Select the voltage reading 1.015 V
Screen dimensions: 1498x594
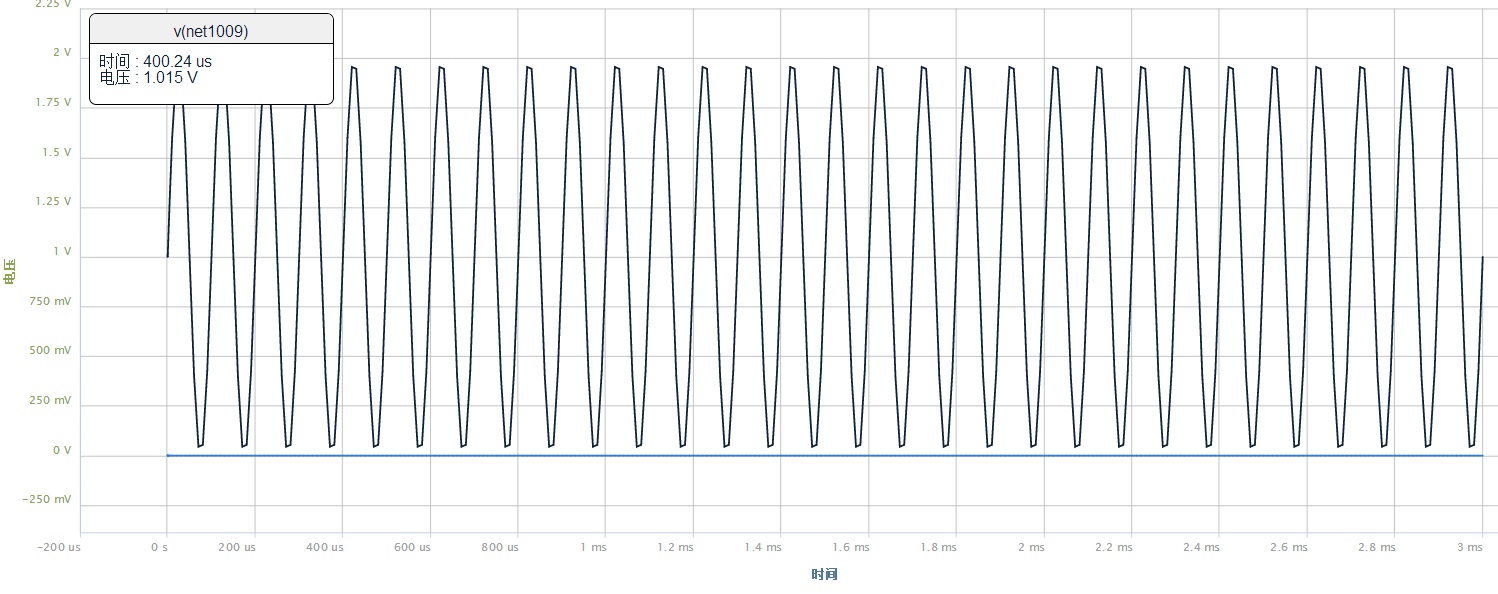pos(171,77)
